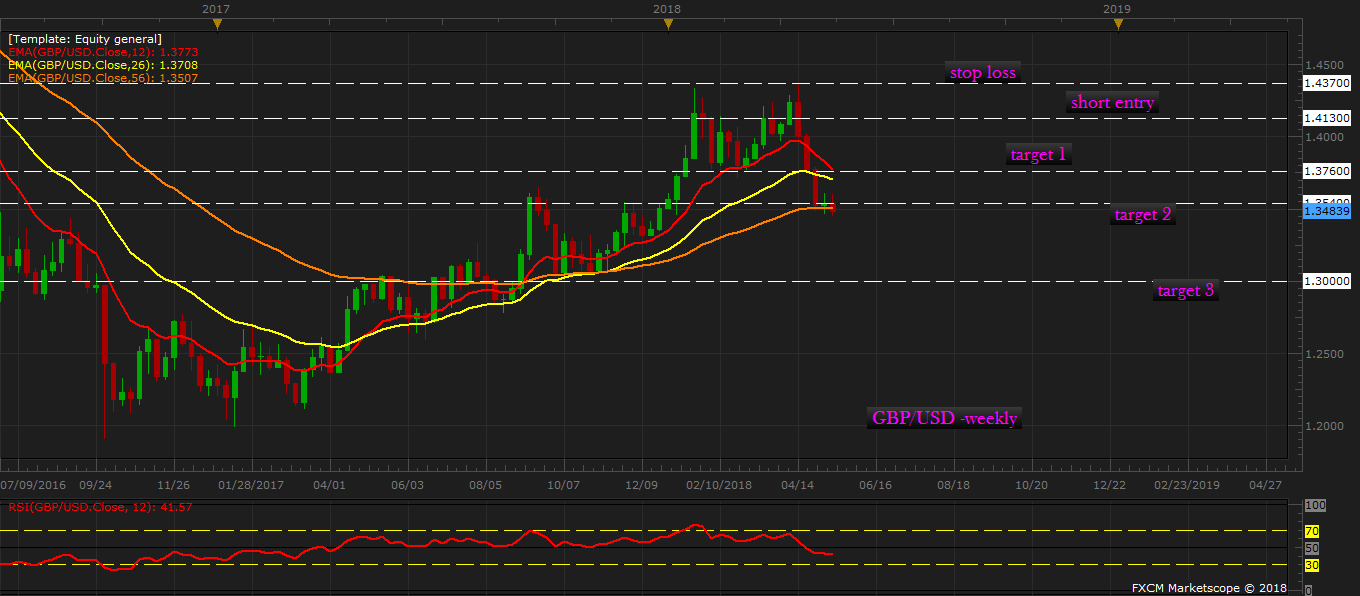Click the 2019 year marker triangle
Screen dimensions: 1360x596
coord(1117,22)
